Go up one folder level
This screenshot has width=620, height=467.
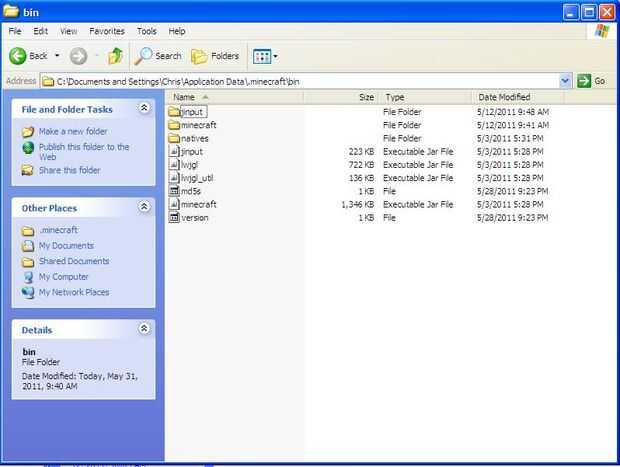pos(115,56)
